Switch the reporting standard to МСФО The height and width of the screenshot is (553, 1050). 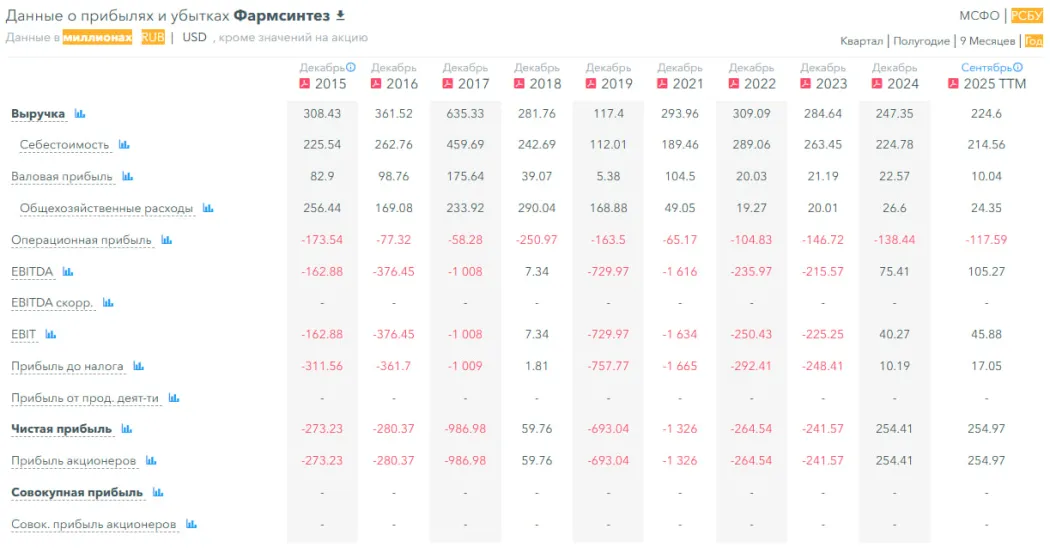tap(979, 15)
